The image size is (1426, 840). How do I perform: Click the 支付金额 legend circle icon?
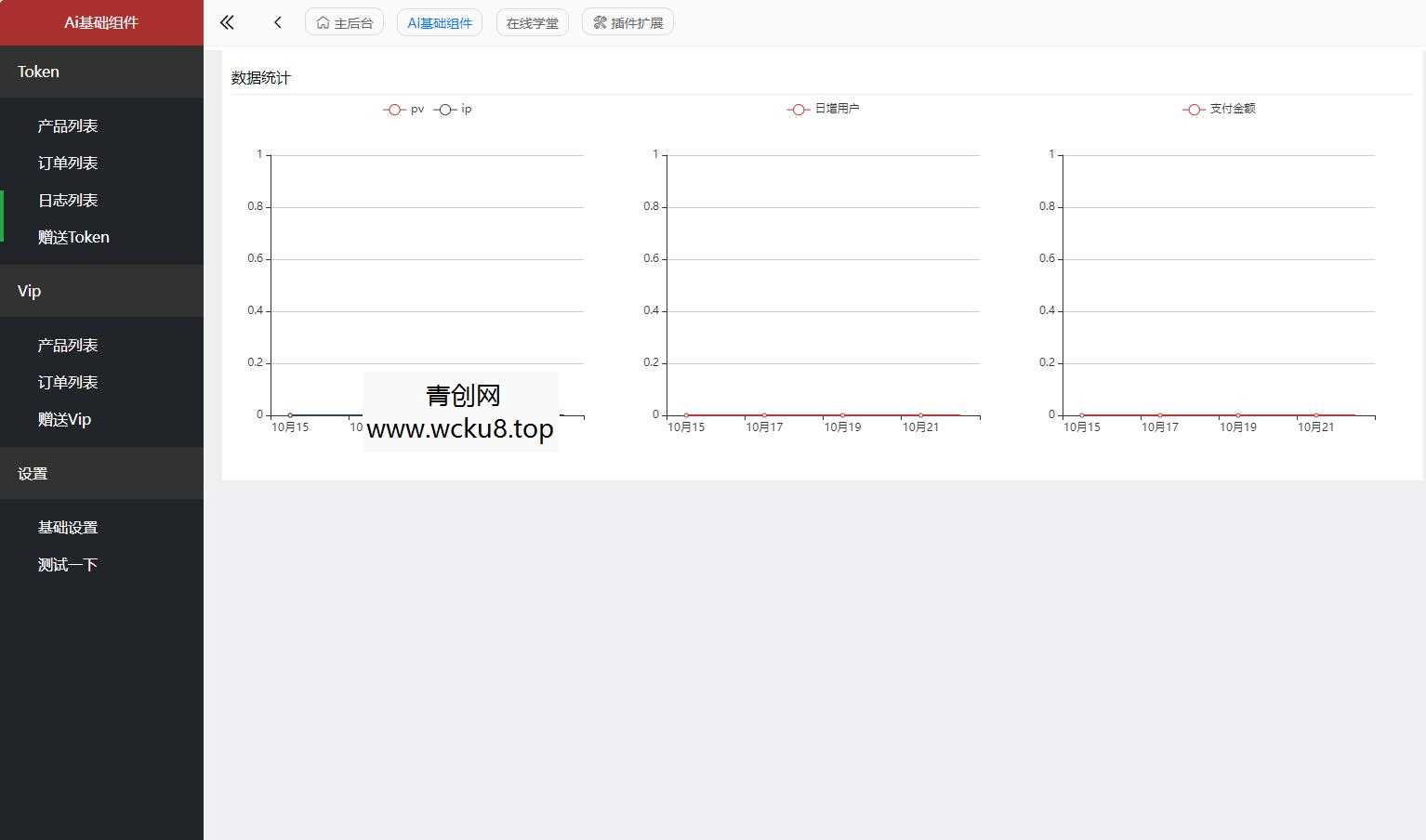[x=1194, y=109]
